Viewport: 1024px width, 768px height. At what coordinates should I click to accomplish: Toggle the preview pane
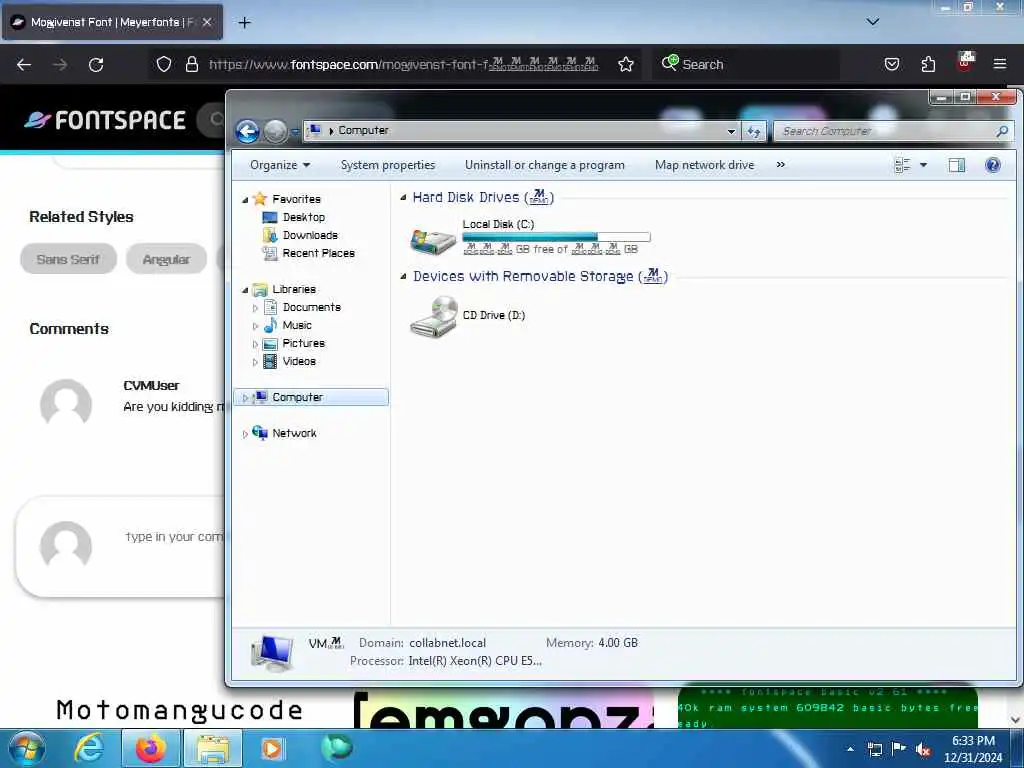(x=957, y=165)
